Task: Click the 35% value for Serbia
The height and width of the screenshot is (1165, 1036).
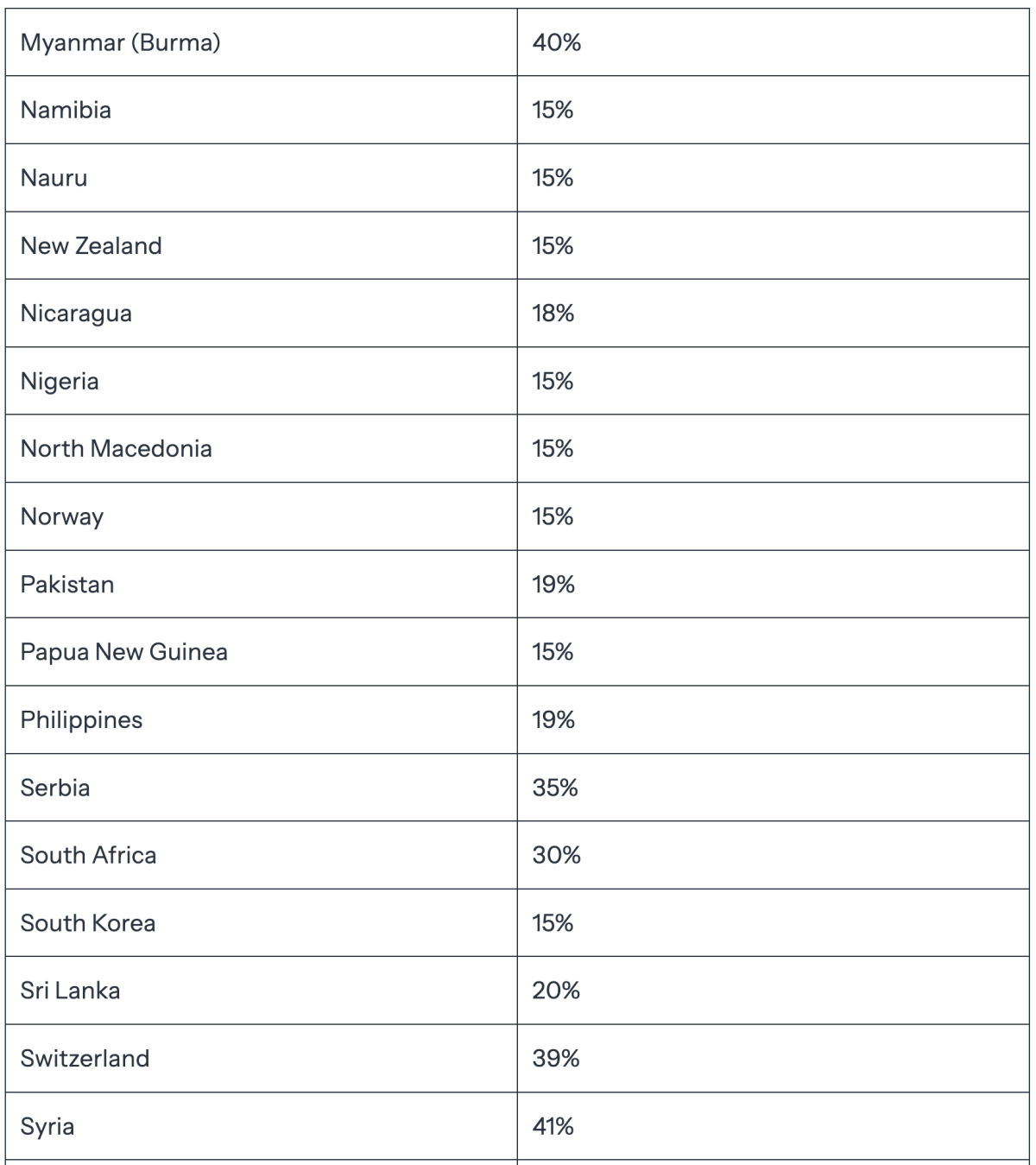Action: [x=555, y=788]
